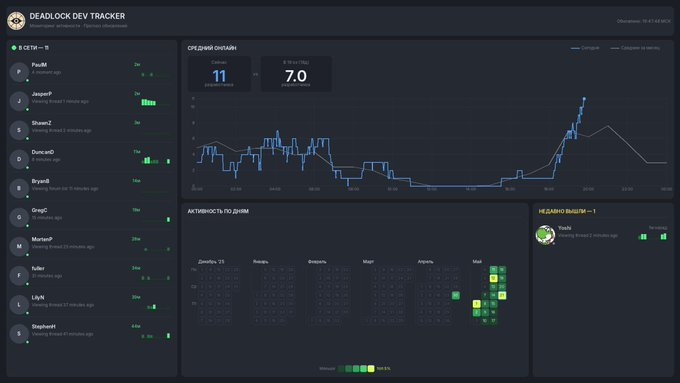Open DuncanD's avatar
The width and height of the screenshot is (680, 383).
[19, 159]
